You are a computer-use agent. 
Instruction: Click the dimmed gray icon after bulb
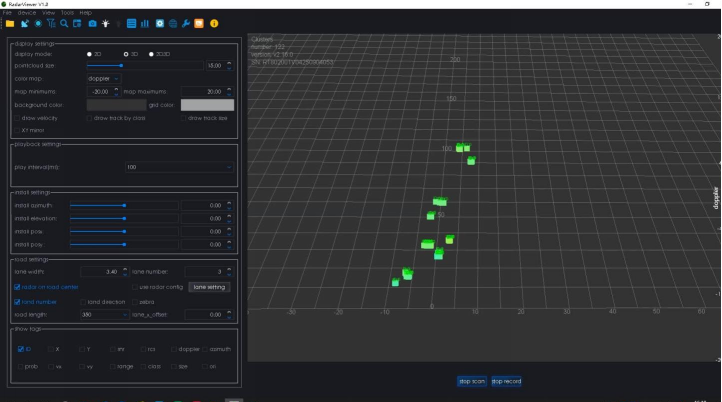(118, 23)
